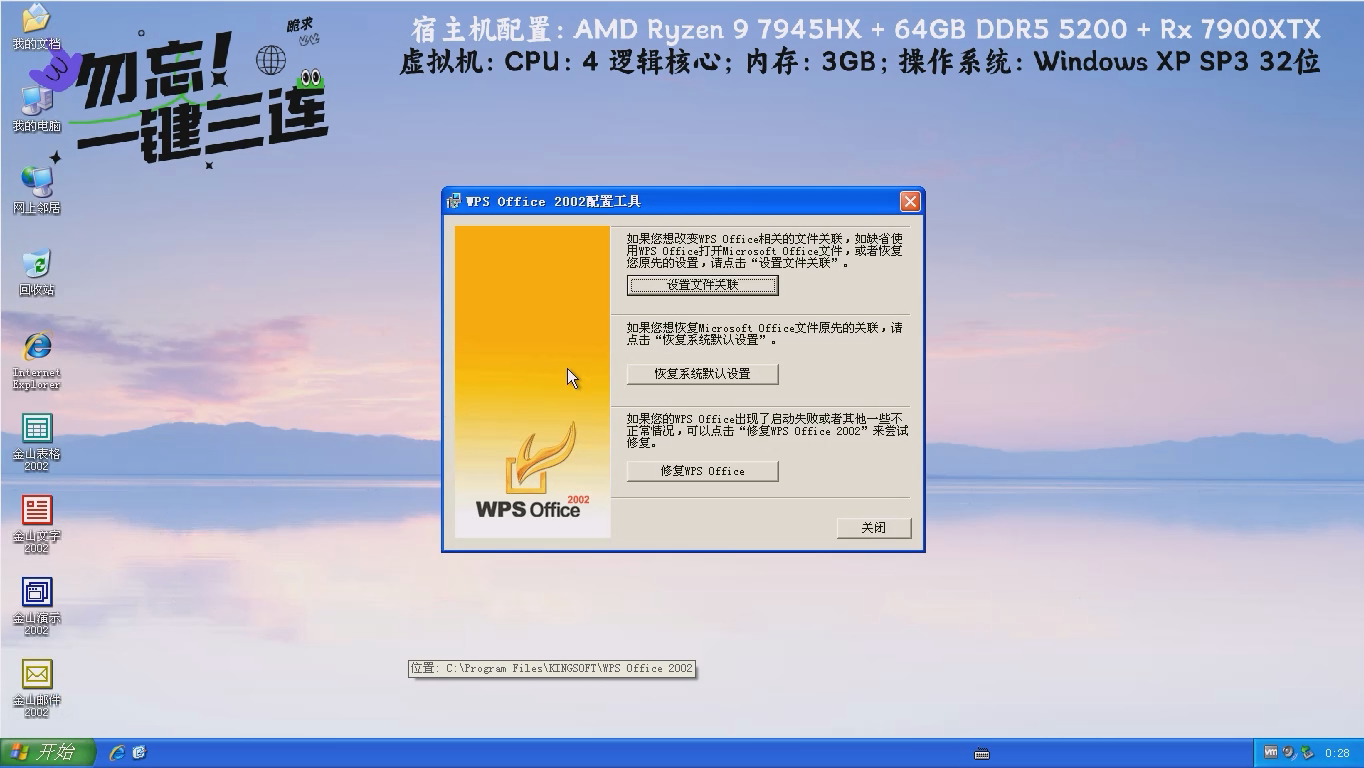Viewport: 1364px width, 768px height.
Task: Launch Internet Explorer from the quick launch bar
Action: 117,752
